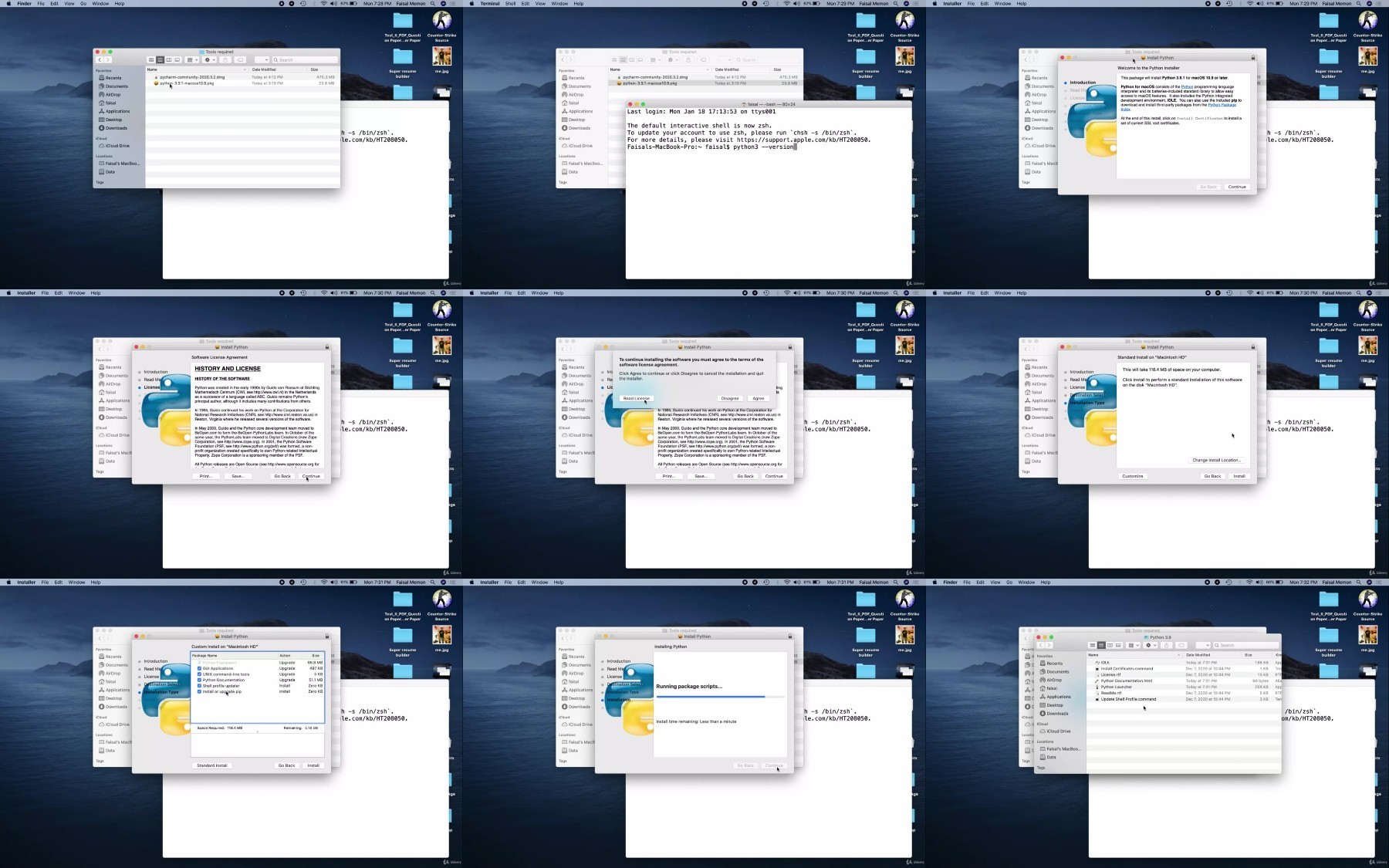Click Disagree in the license prompt
1389x868 pixels.
pos(730,399)
